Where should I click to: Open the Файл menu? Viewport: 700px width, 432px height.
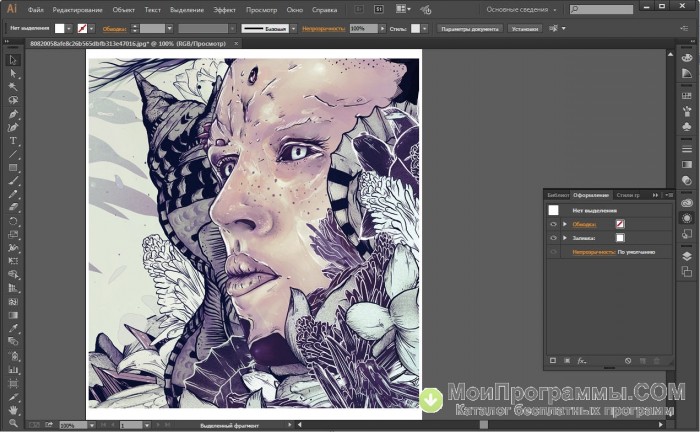click(36, 9)
